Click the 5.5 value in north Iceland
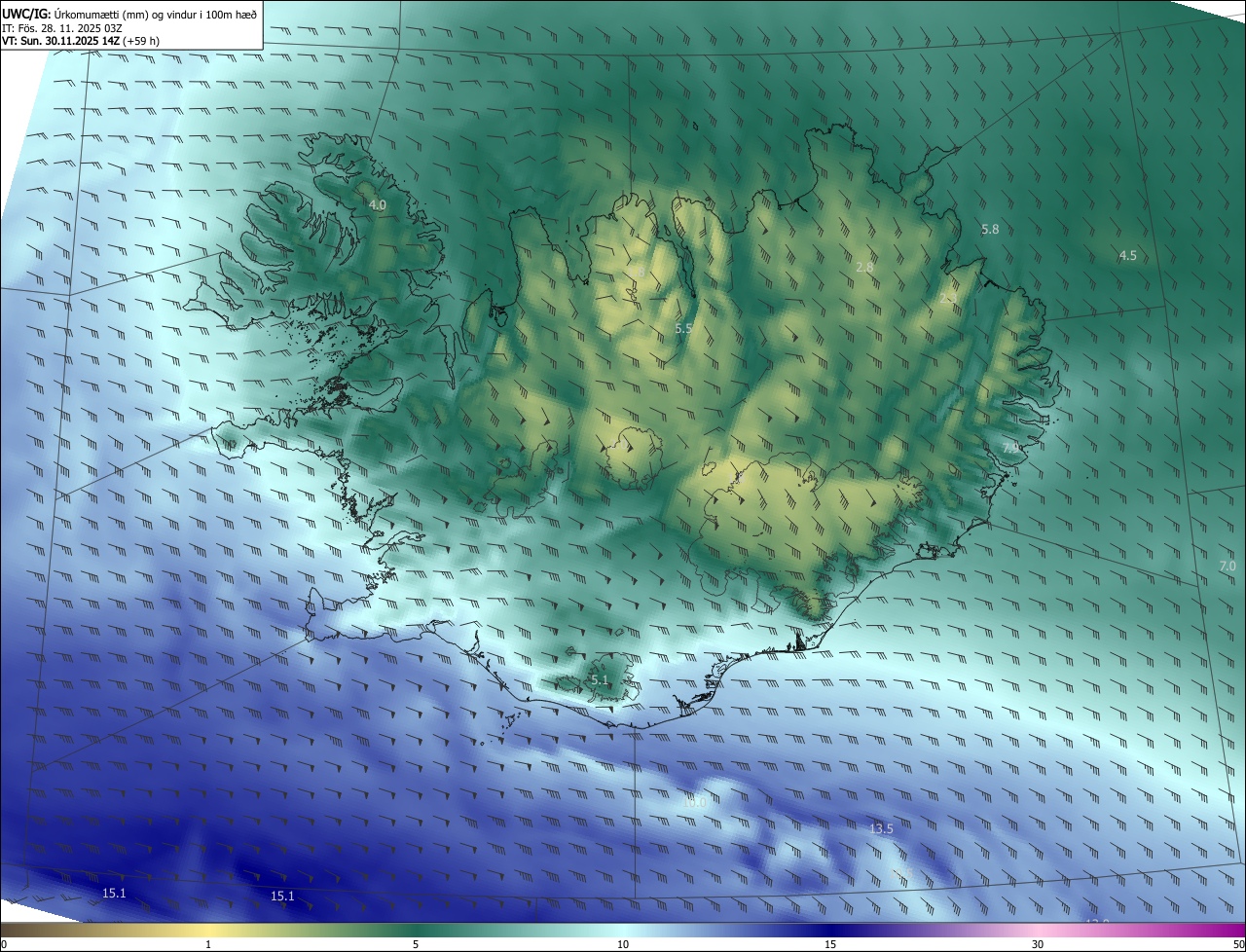 tap(683, 329)
